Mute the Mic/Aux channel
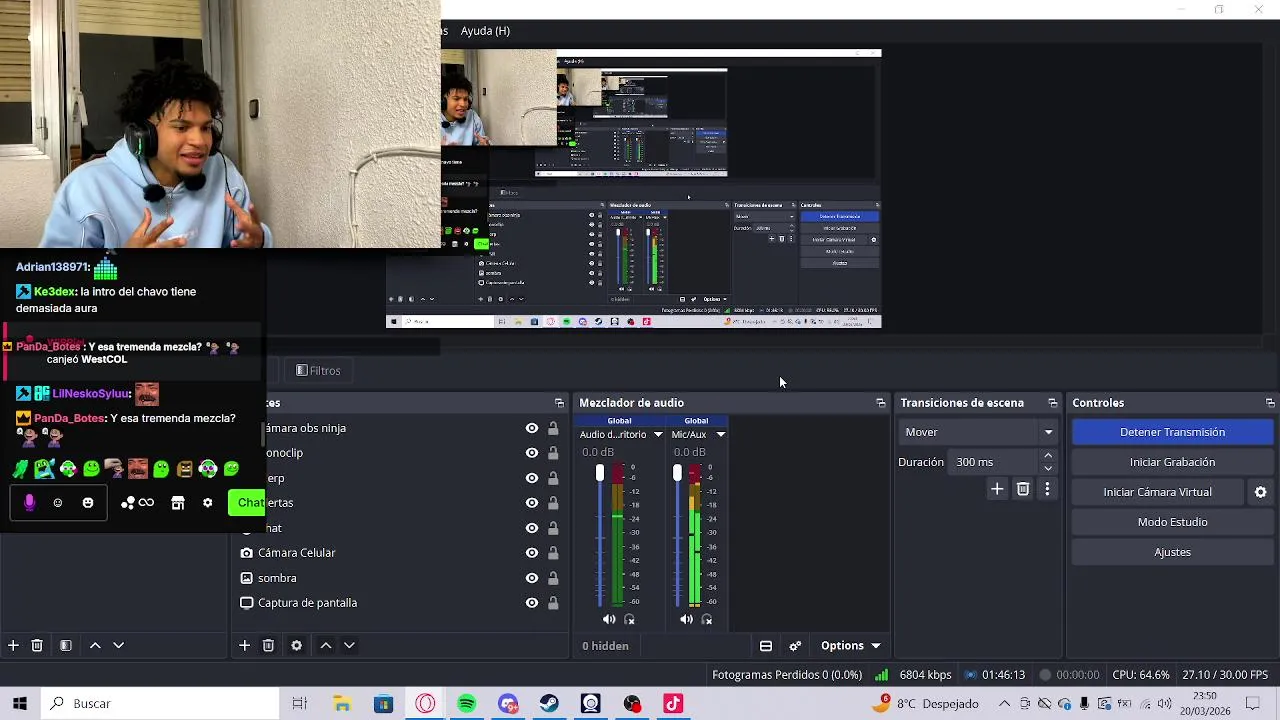1280x720 pixels. coord(686,620)
